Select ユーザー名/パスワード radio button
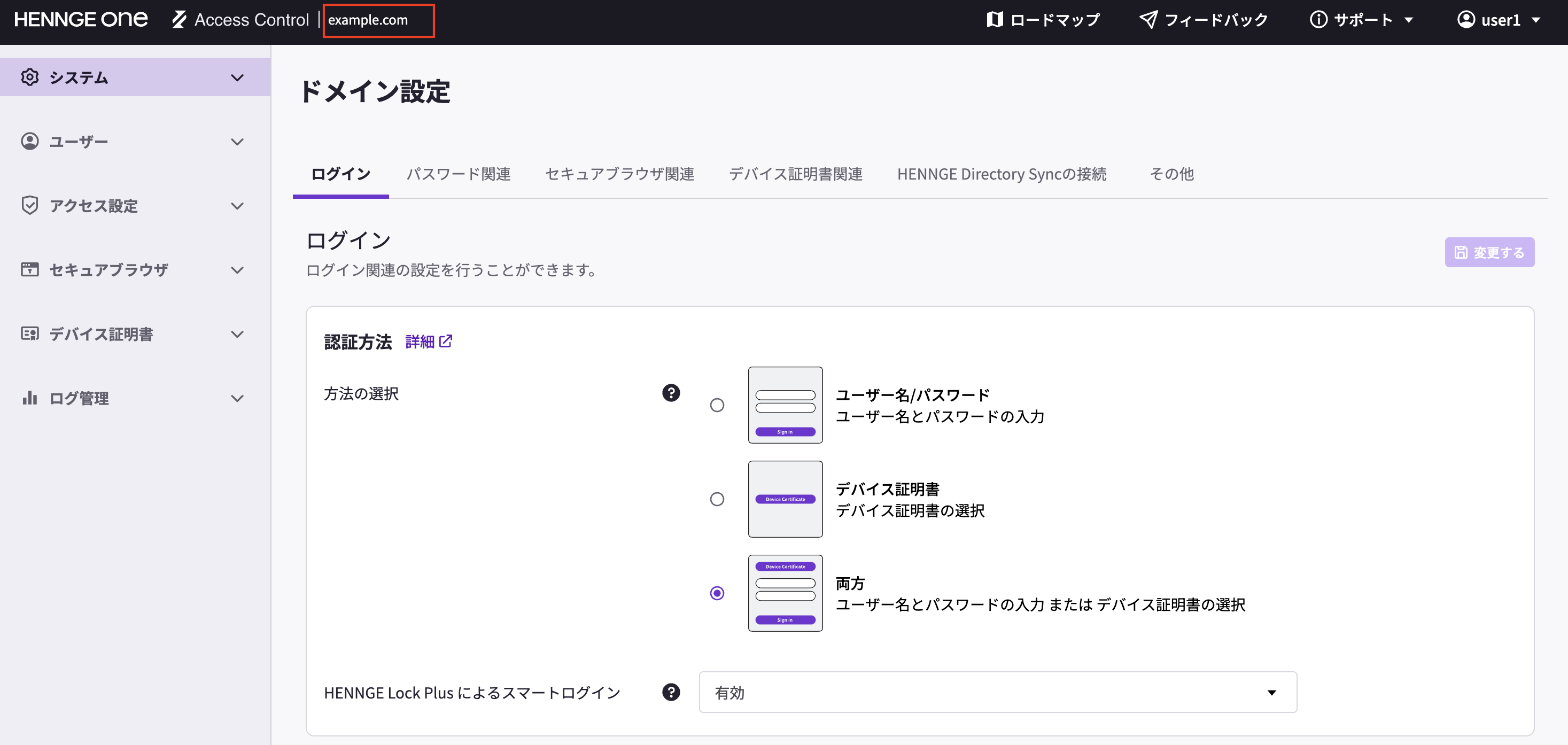 point(717,405)
